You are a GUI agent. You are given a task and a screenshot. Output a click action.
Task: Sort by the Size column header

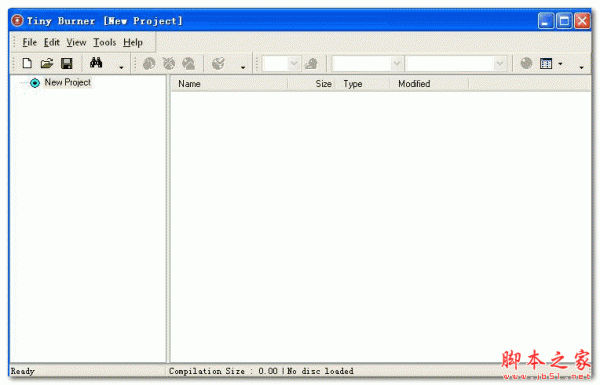pos(311,83)
